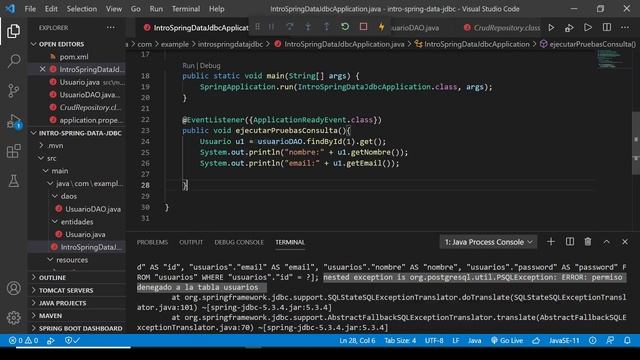Click Go Live in status bar
The width and height of the screenshot is (640, 360).
tap(507, 340)
